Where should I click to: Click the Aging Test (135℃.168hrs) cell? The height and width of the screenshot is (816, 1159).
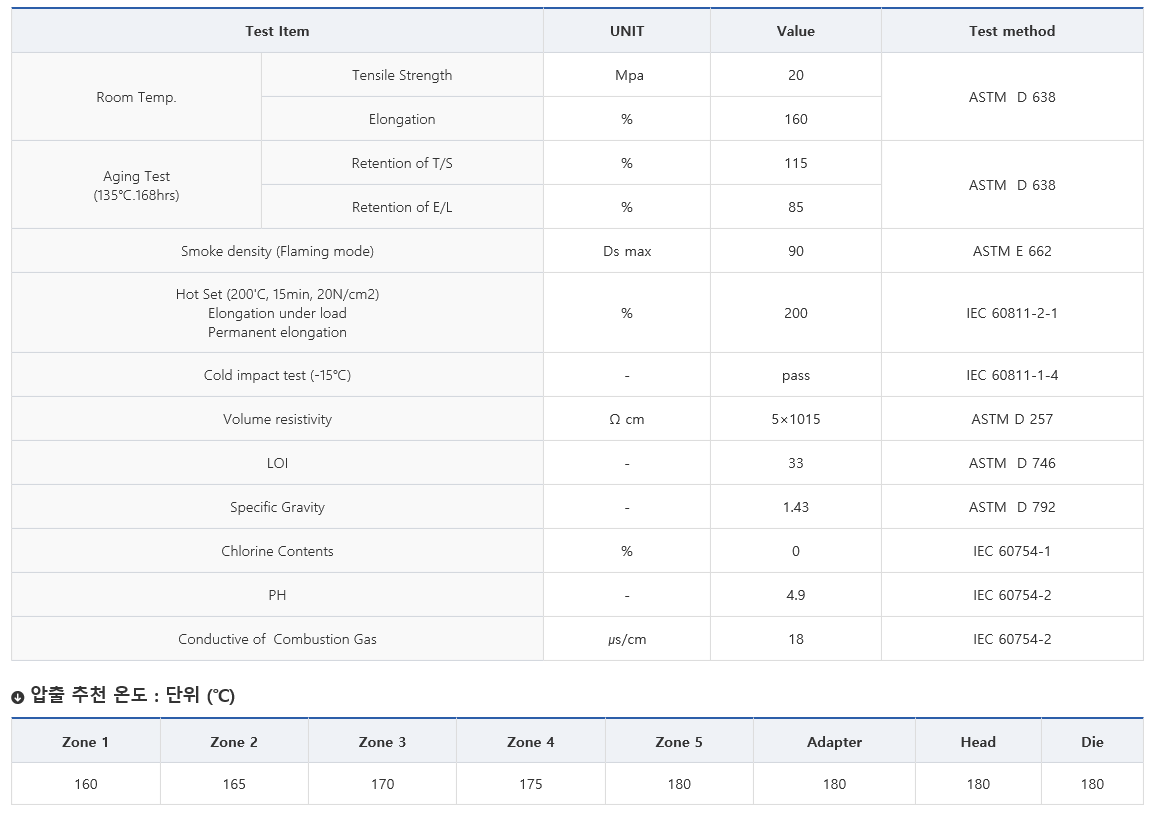coord(136,185)
